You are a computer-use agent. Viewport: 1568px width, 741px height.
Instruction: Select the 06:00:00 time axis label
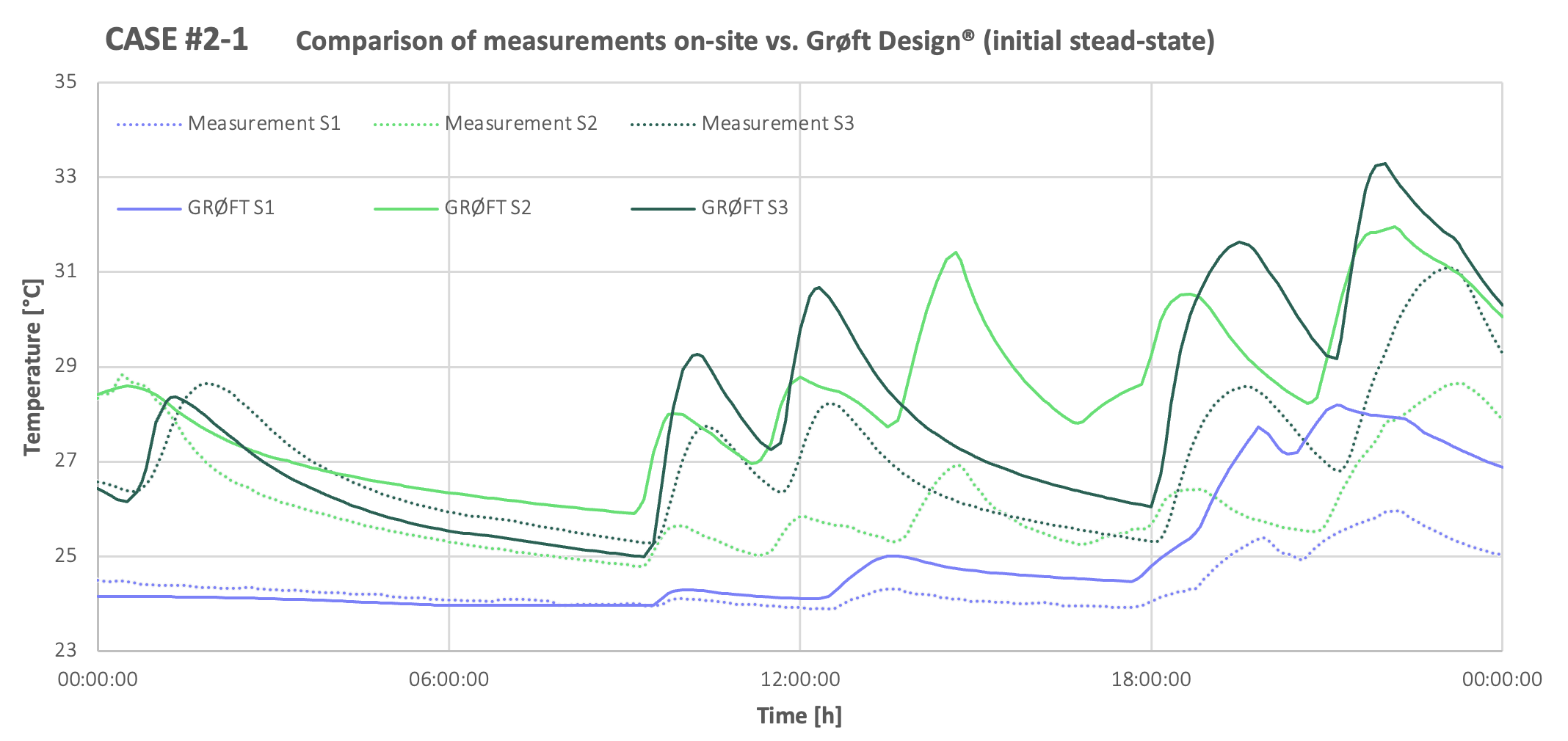coord(449,679)
